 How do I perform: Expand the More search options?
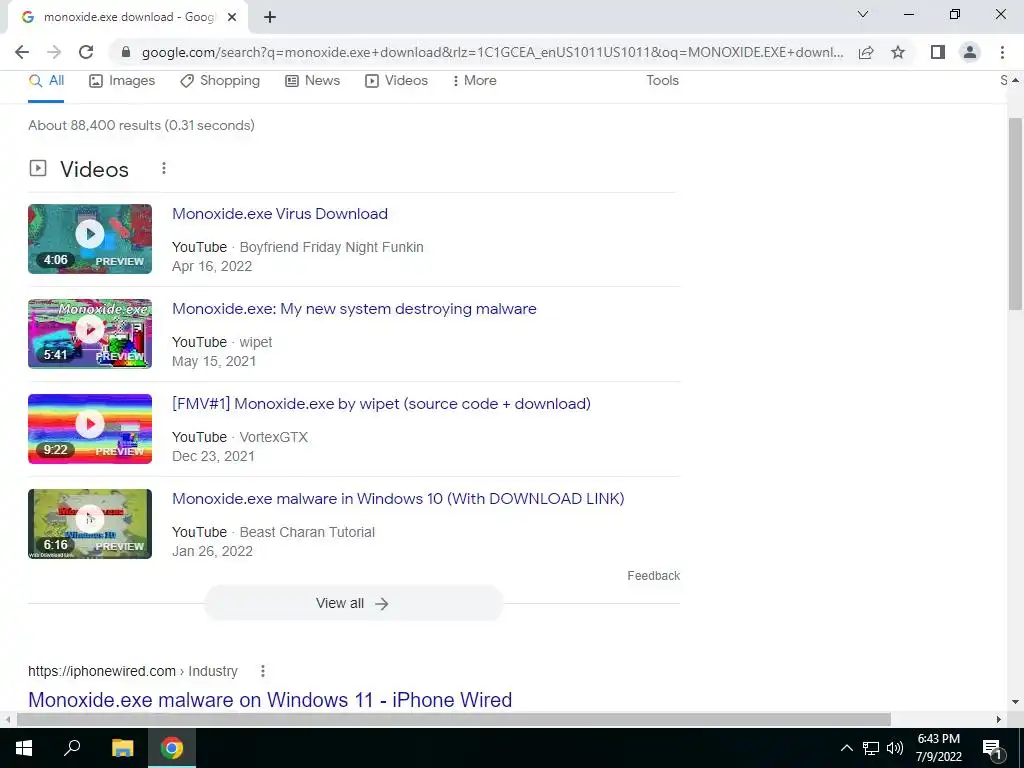(475, 80)
